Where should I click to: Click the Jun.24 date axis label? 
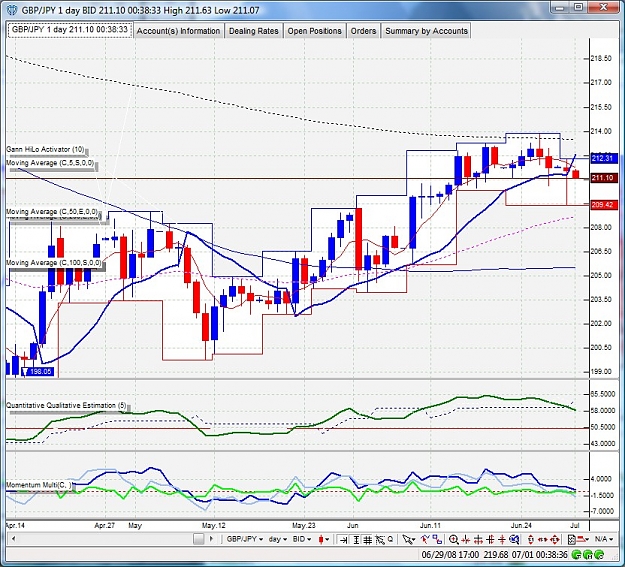(521, 526)
